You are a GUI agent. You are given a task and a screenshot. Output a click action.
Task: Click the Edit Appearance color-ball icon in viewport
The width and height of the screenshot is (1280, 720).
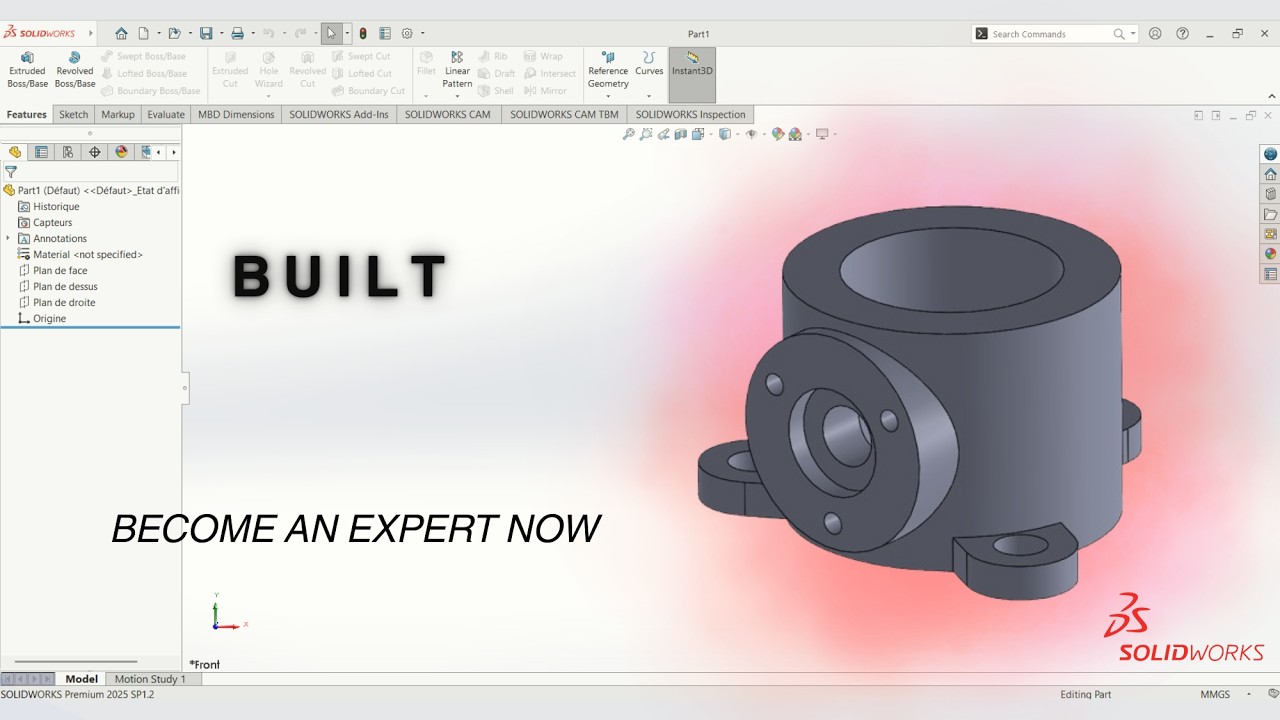tap(777, 134)
